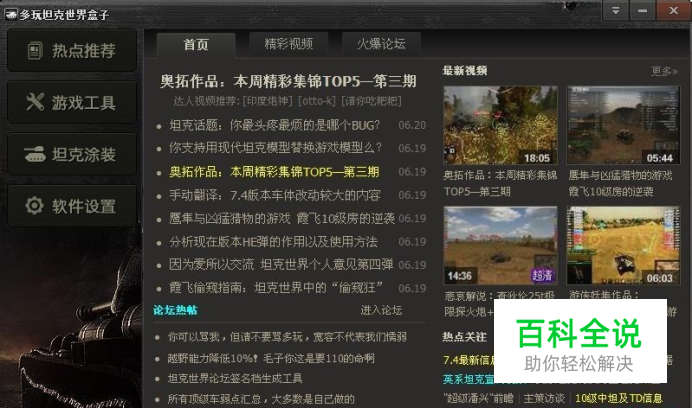Click the gear icon beside 软件设置
The height and width of the screenshot is (408, 692).
pos(34,205)
